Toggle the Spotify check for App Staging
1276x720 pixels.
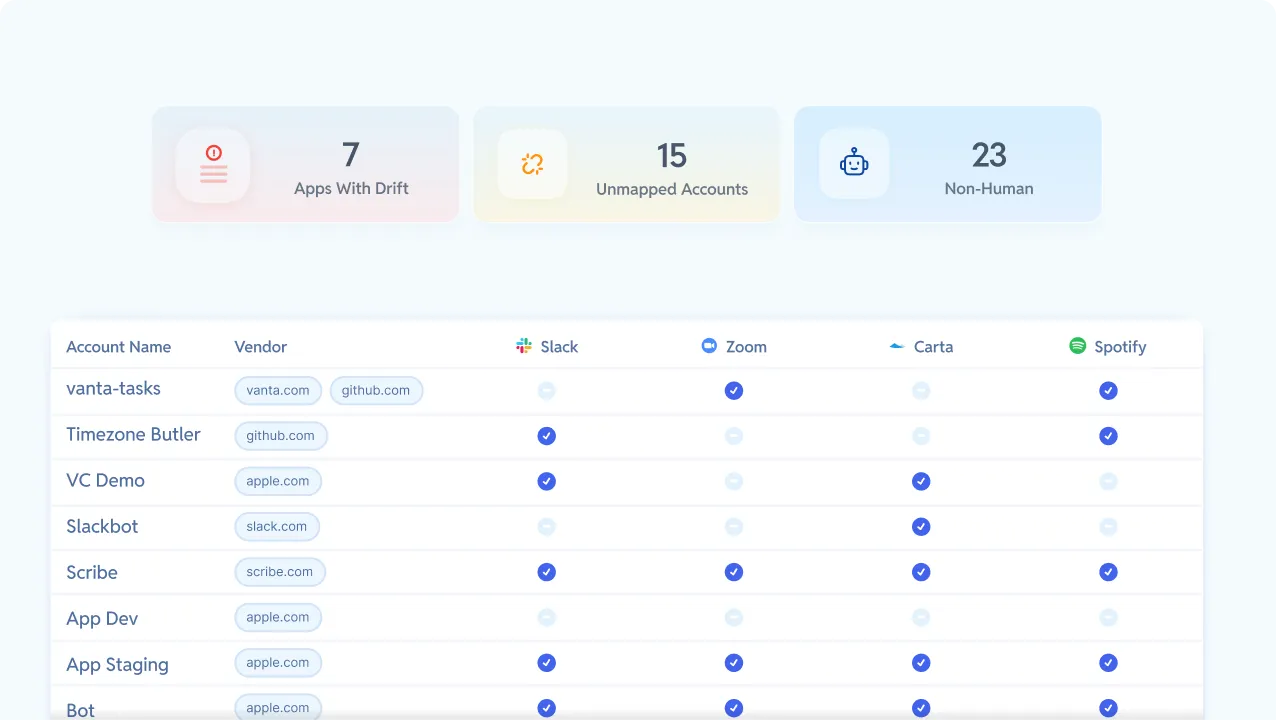(x=1108, y=662)
